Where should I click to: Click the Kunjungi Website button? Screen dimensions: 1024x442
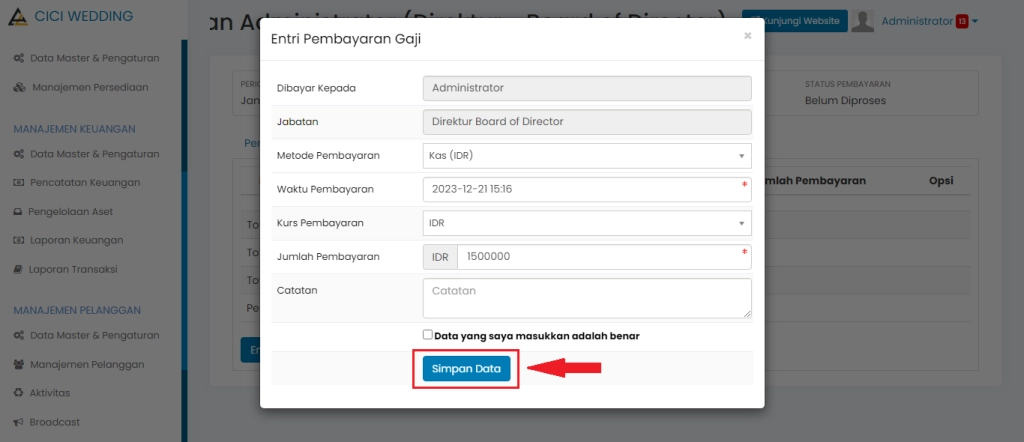point(795,21)
